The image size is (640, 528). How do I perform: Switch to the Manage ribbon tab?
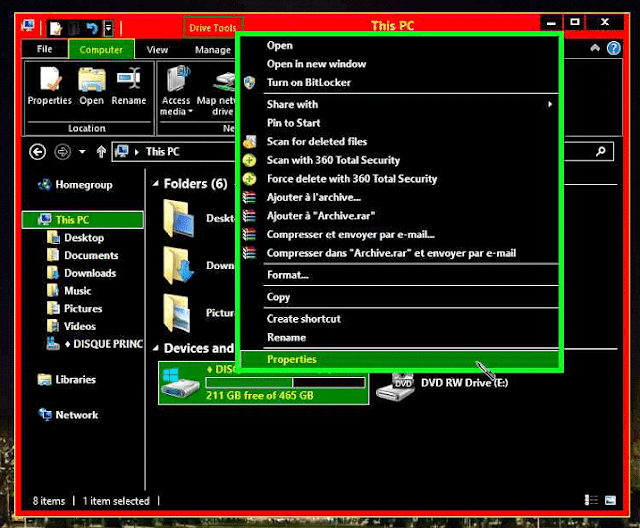click(x=213, y=50)
